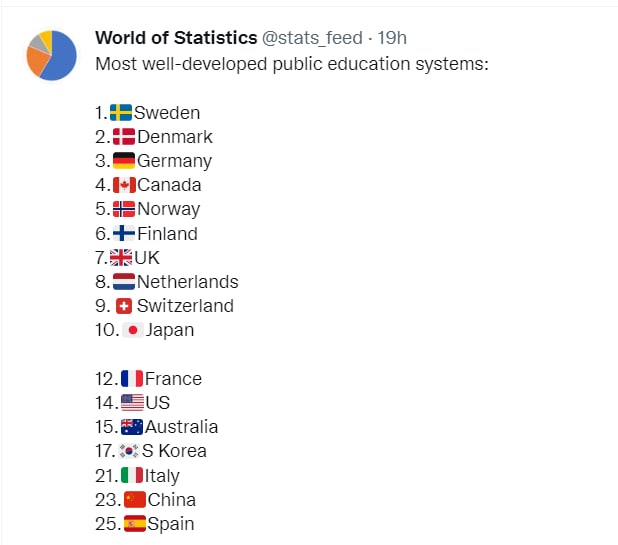618x545 pixels.
Task: Click the Australia flag emoji
Action: (132, 427)
